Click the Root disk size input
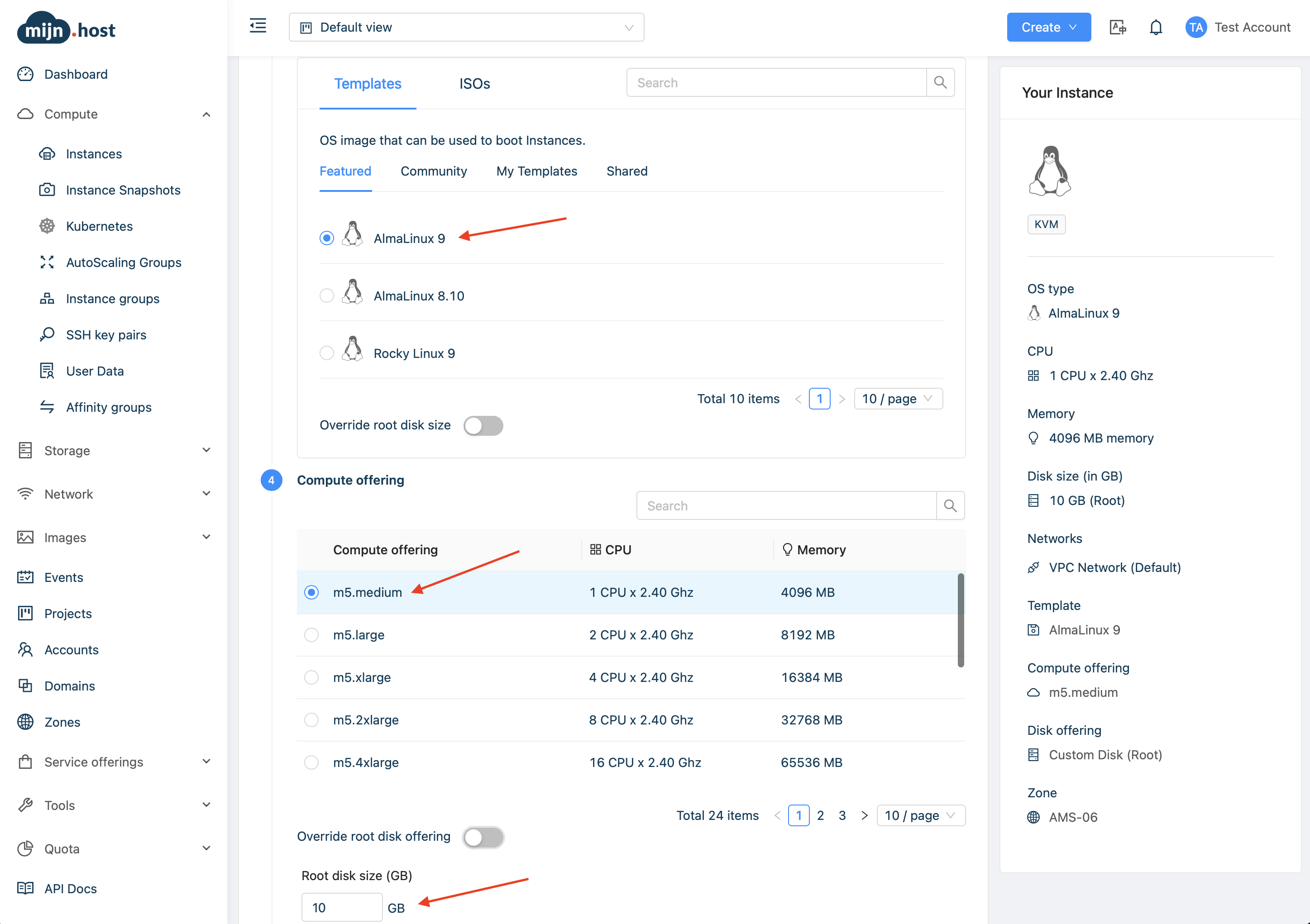 (341, 907)
